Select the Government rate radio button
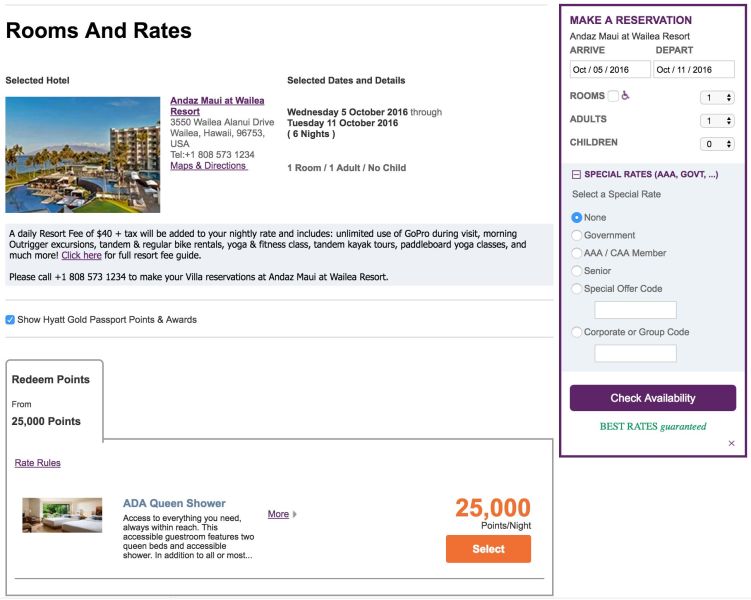Screen dimensions: 751x600 tap(577, 235)
